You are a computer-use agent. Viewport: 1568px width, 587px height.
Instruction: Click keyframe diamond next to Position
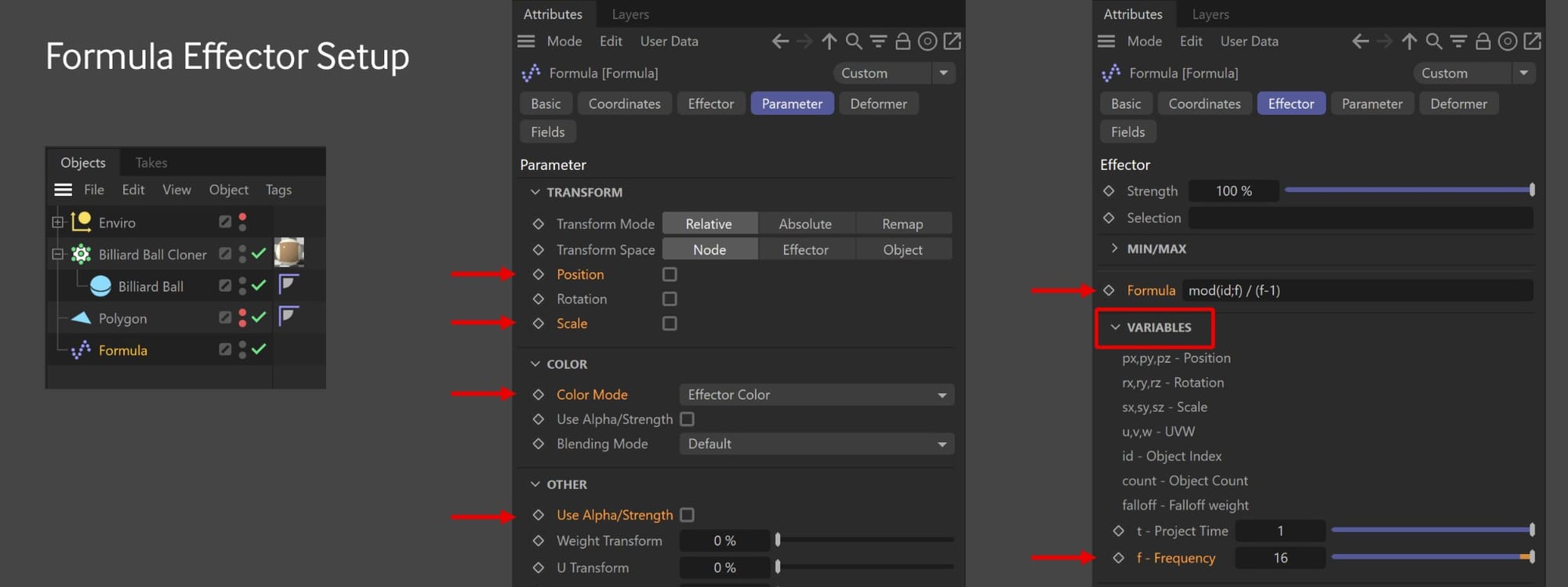point(538,274)
